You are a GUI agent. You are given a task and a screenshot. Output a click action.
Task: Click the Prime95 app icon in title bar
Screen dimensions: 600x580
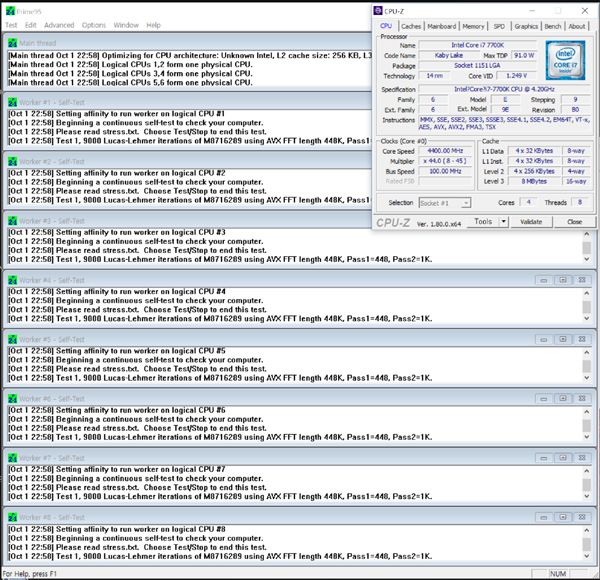[10, 11]
